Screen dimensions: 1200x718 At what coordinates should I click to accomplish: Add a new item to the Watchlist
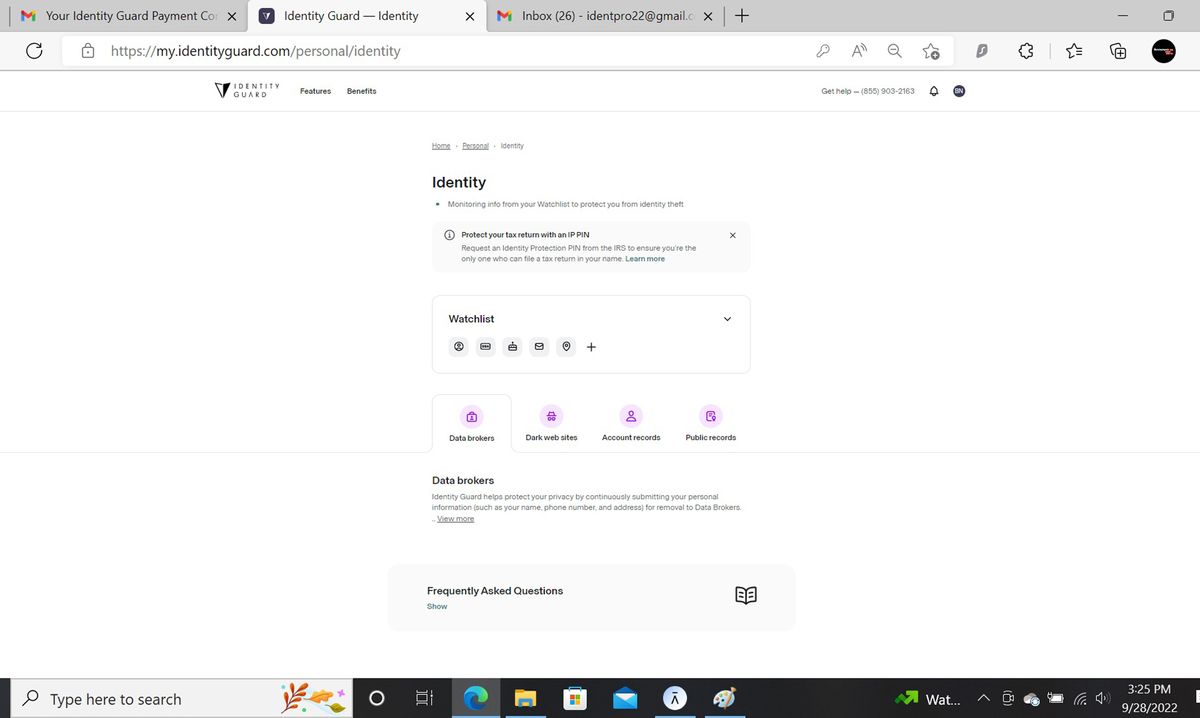tap(591, 346)
